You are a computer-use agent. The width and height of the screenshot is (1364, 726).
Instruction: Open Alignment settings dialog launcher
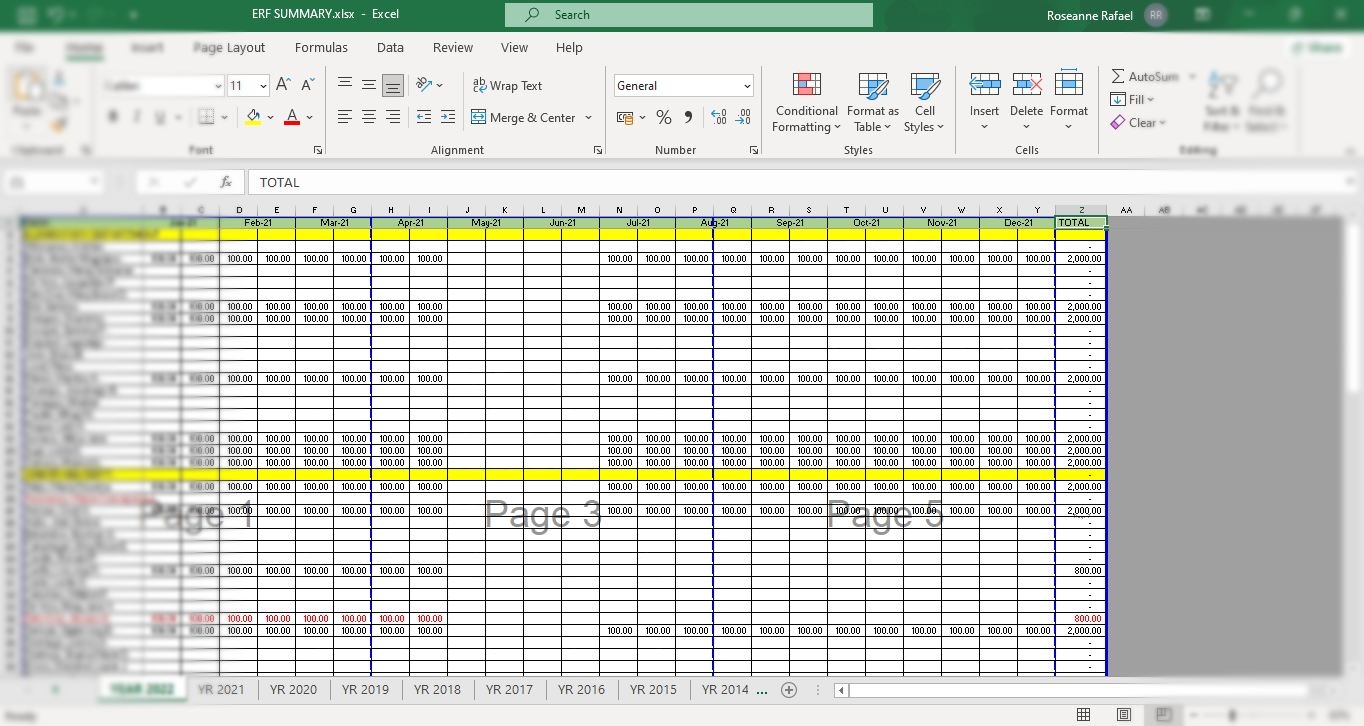pos(598,150)
